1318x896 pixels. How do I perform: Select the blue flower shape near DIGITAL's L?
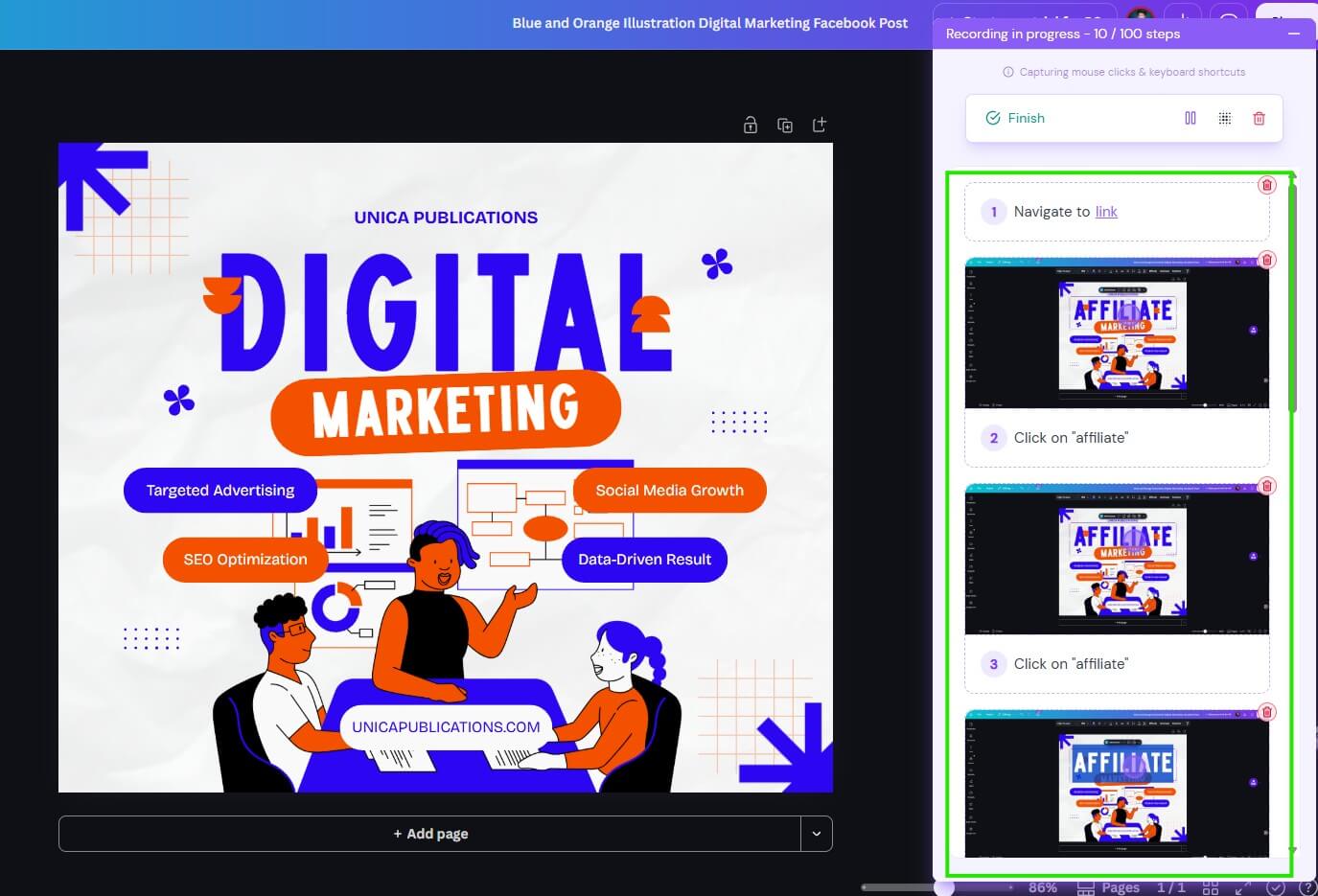(x=717, y=264)
